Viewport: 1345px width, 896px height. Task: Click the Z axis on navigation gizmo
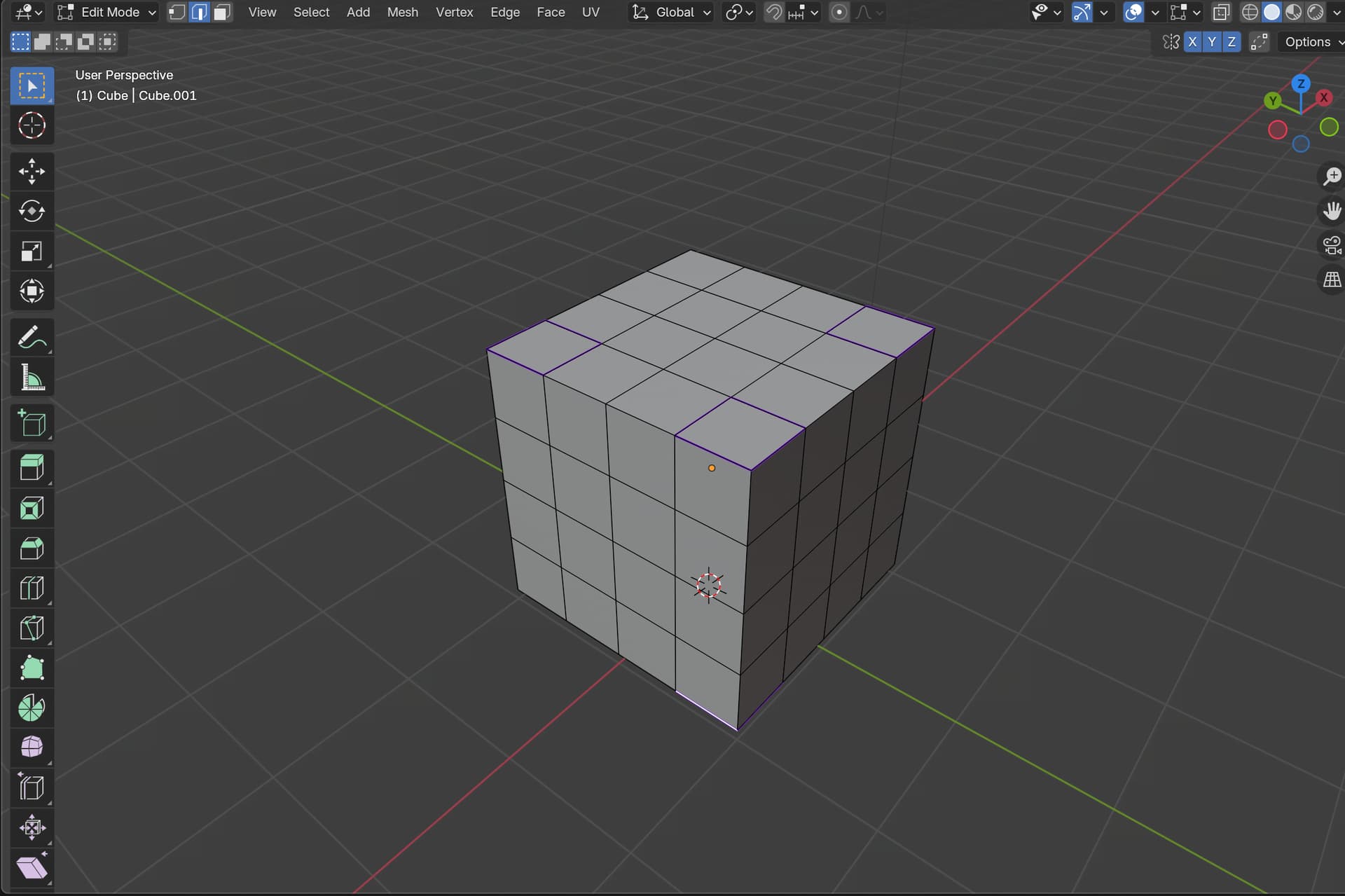(x=1301, y=83)
